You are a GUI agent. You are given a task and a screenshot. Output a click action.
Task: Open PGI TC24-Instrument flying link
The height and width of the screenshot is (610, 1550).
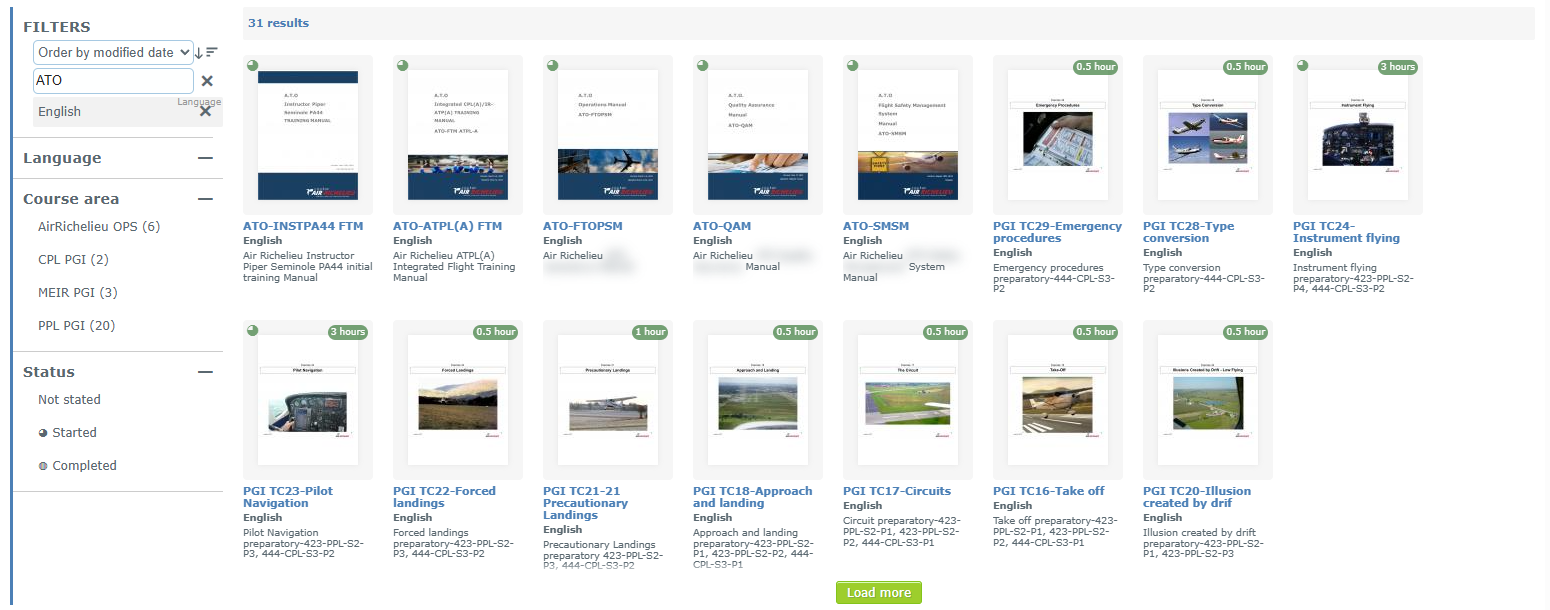1346,232
